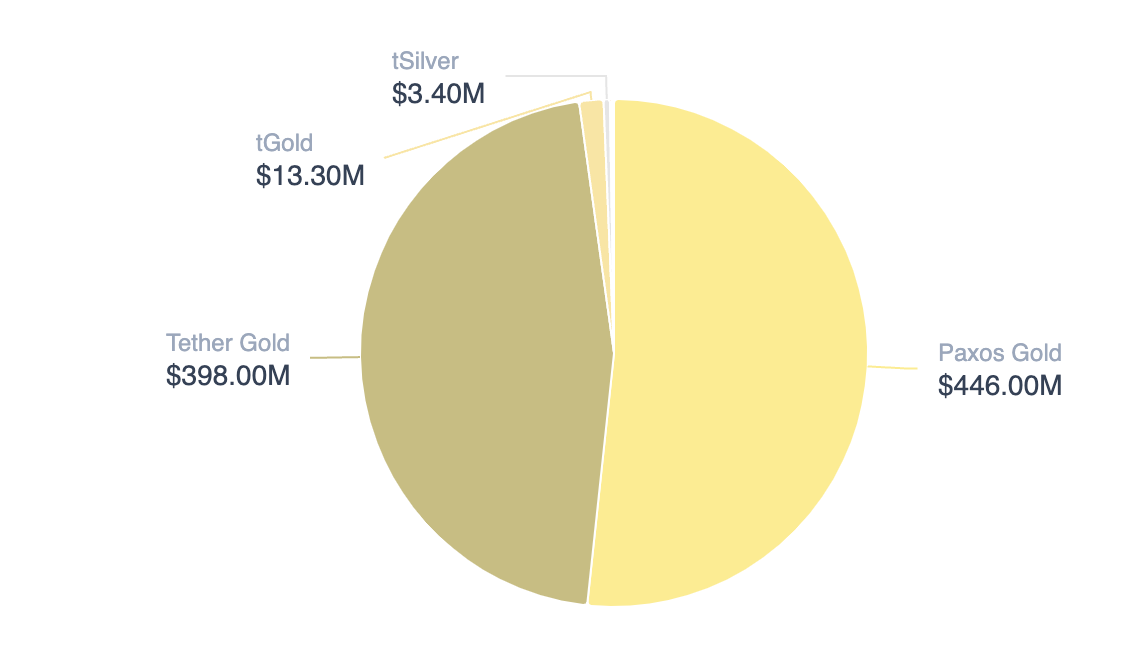Viewport: 1148px width, 646px height.
Task: Click the white divider between Paxos and Tether slices
Action: 600,480
